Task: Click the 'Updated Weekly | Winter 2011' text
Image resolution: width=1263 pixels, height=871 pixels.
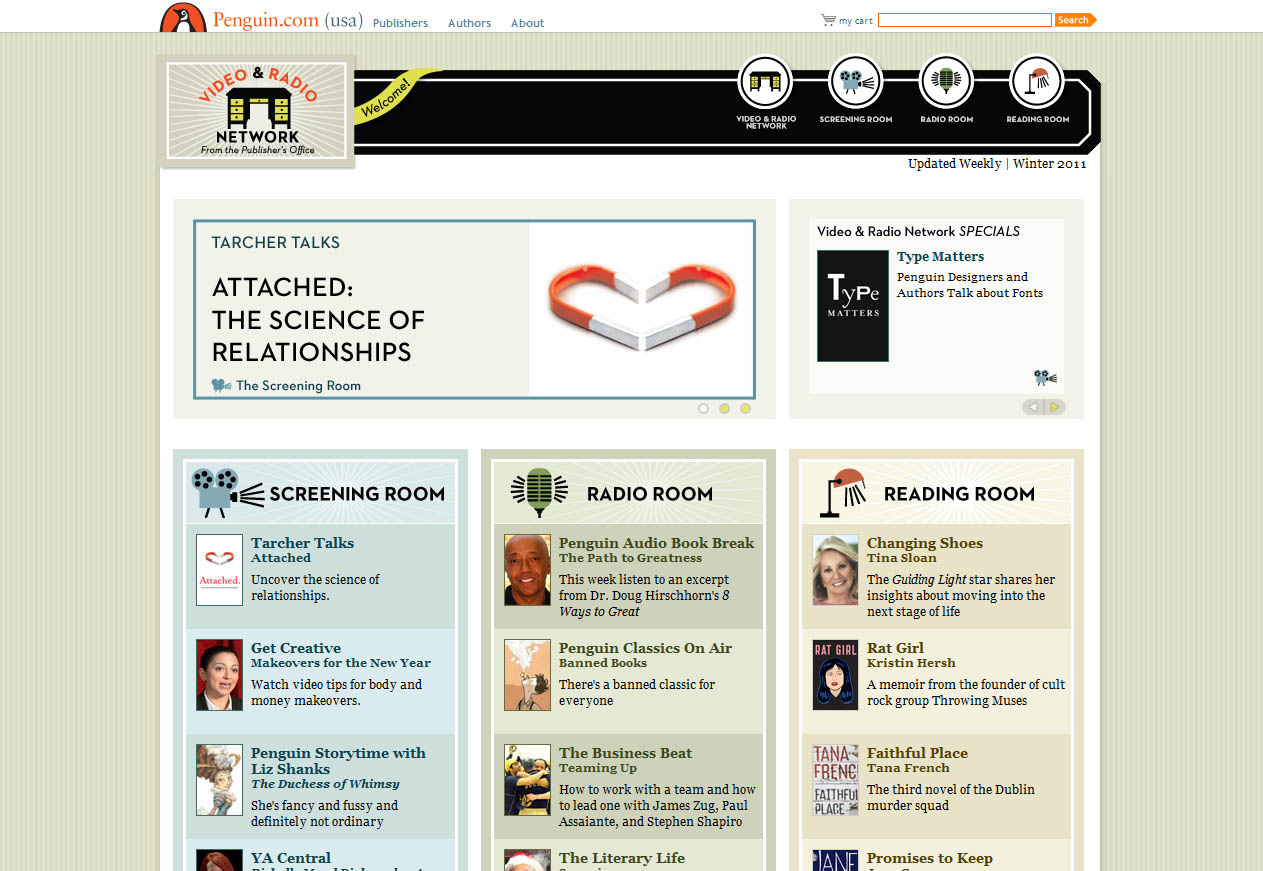Action: coord(997,164)
